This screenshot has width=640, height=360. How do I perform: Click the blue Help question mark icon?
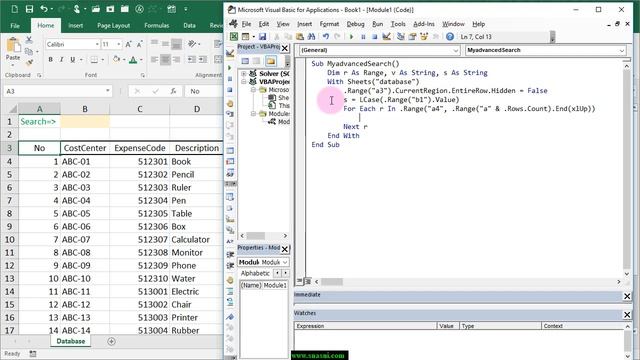coord(450,37)
